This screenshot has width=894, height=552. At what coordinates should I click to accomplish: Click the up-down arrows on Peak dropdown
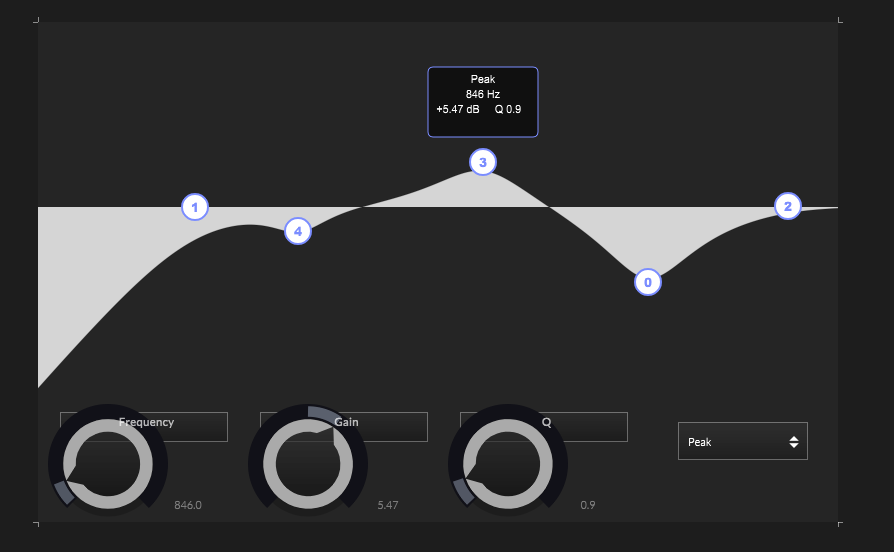click(793, 441)
